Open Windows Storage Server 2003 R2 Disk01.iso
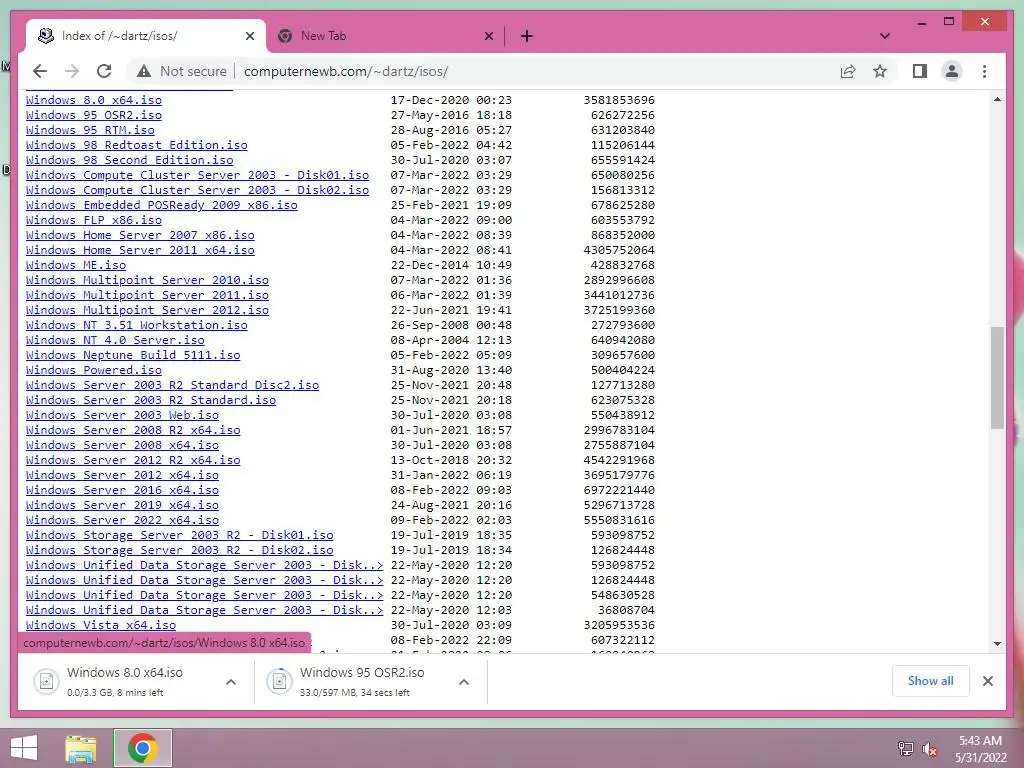1024x768 pixels. 180,536
